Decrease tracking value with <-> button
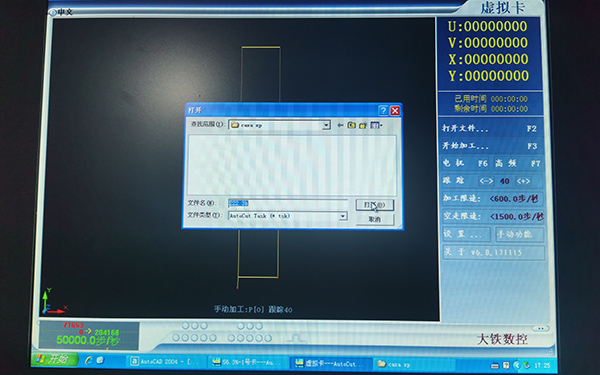Screen dimensions: 600x375 tap(486, 181)
